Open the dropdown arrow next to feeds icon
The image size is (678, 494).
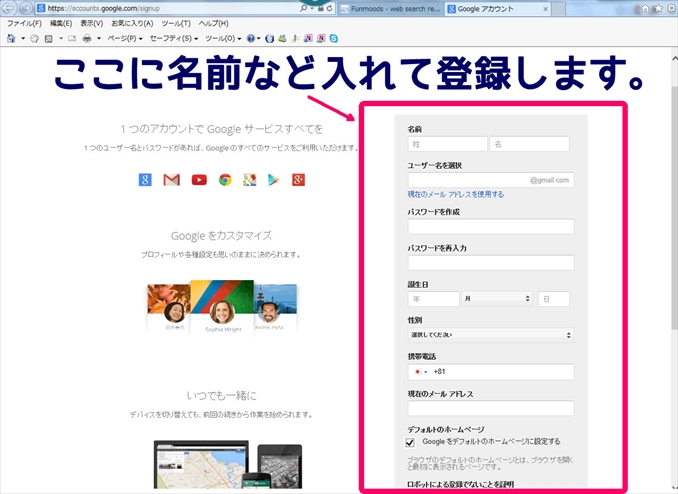61,38
